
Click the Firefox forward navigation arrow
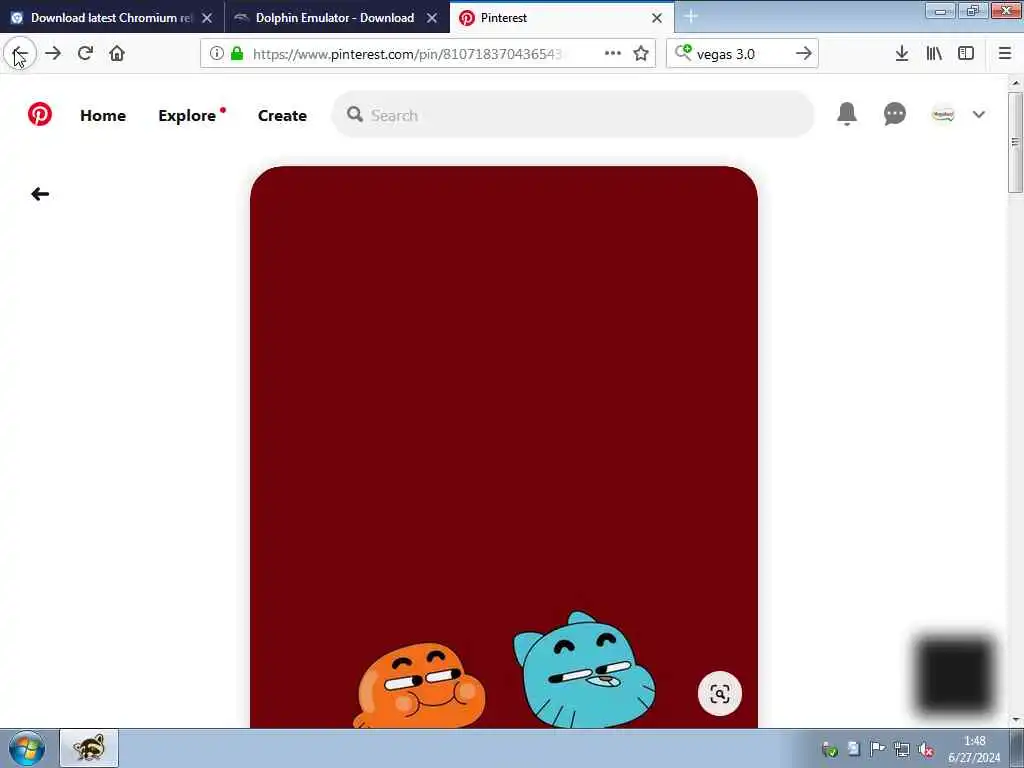pos(53,54)
